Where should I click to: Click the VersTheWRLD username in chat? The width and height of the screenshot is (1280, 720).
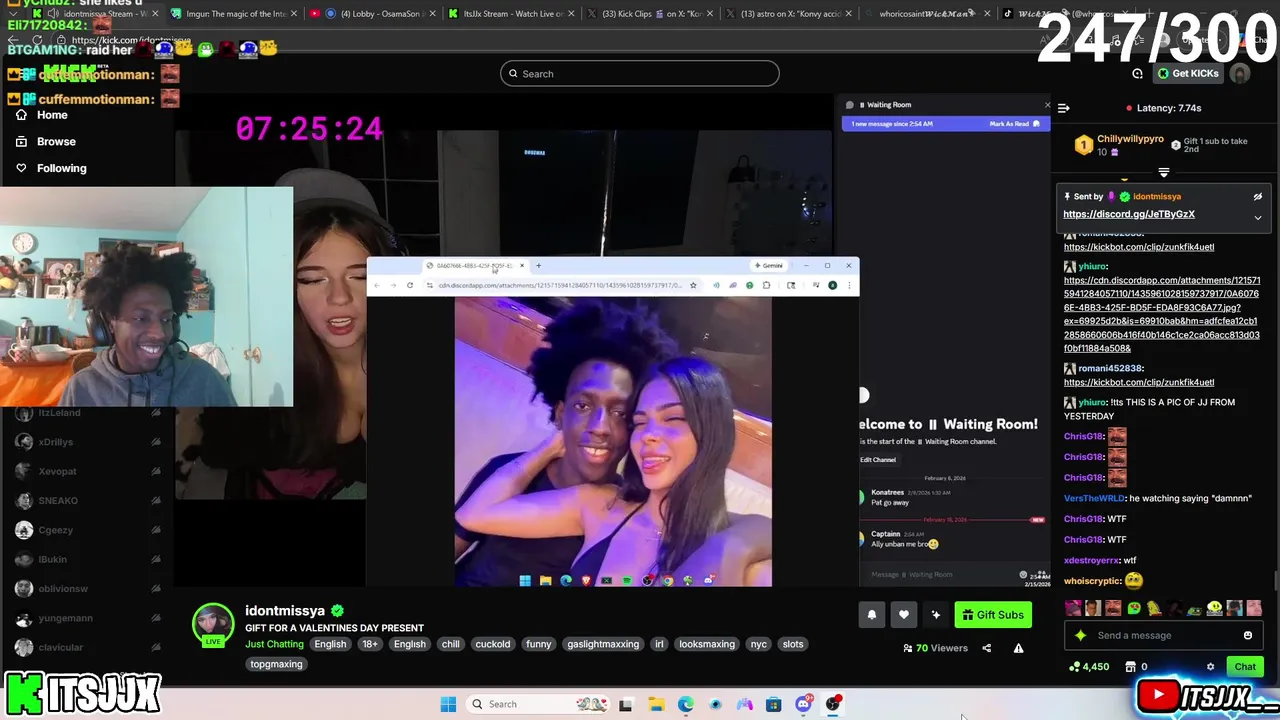pos(1094,498)
